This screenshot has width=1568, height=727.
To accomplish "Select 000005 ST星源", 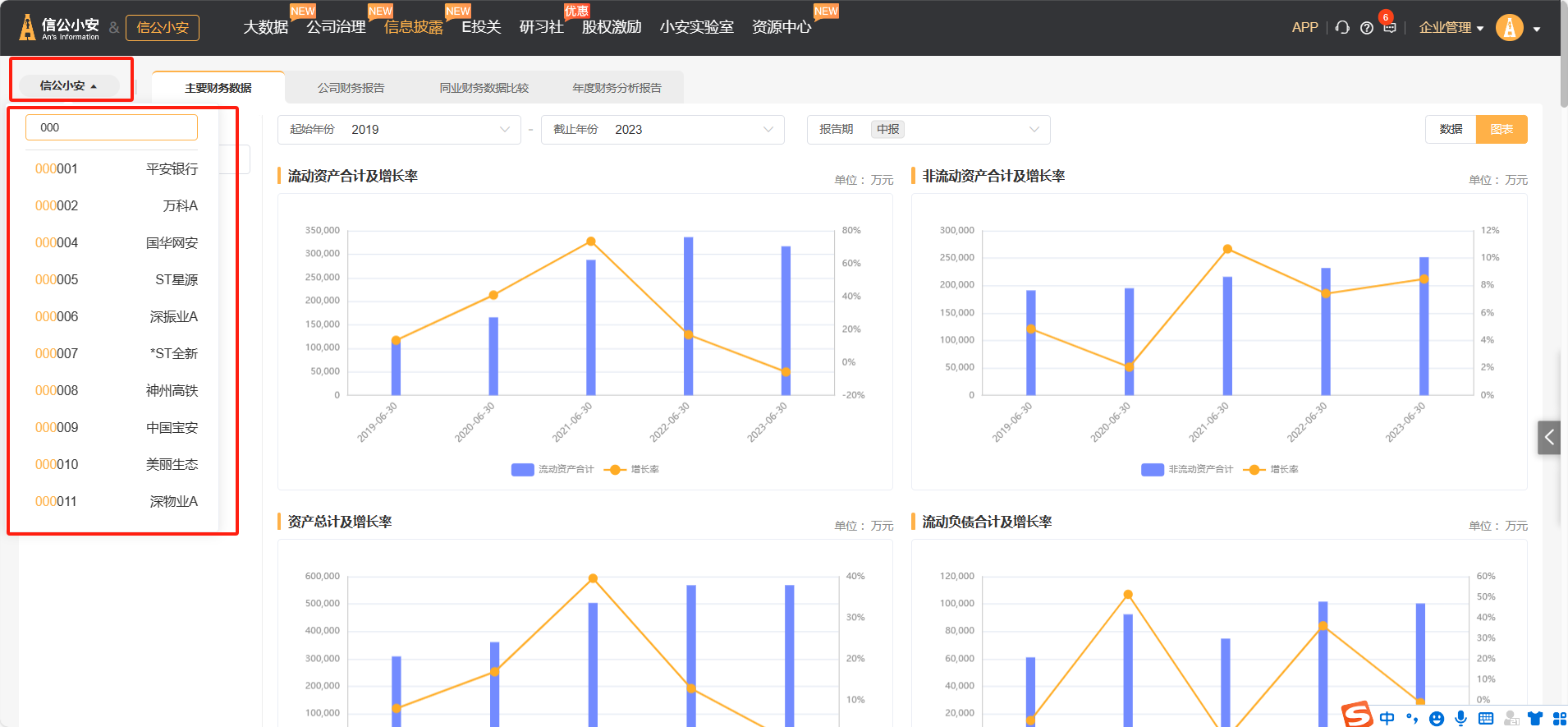I will (x=116, y=279).
